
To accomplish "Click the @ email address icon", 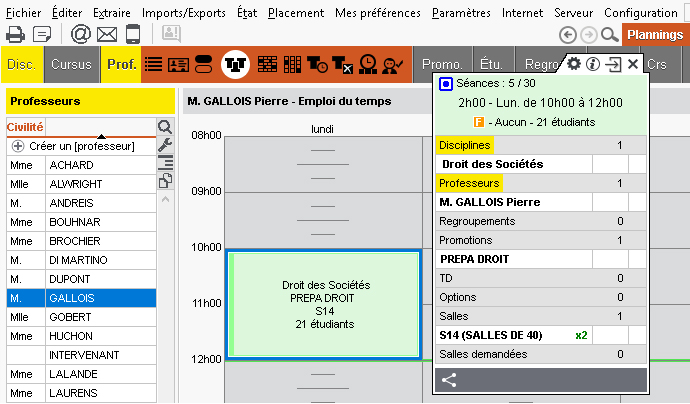I will point(81,34).
